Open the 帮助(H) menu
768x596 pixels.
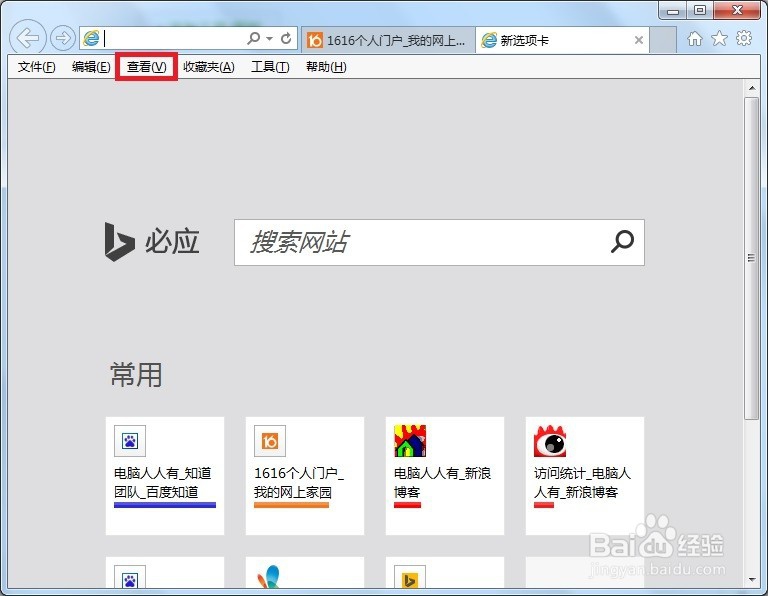pyautogui.click(x=326, y=67)
